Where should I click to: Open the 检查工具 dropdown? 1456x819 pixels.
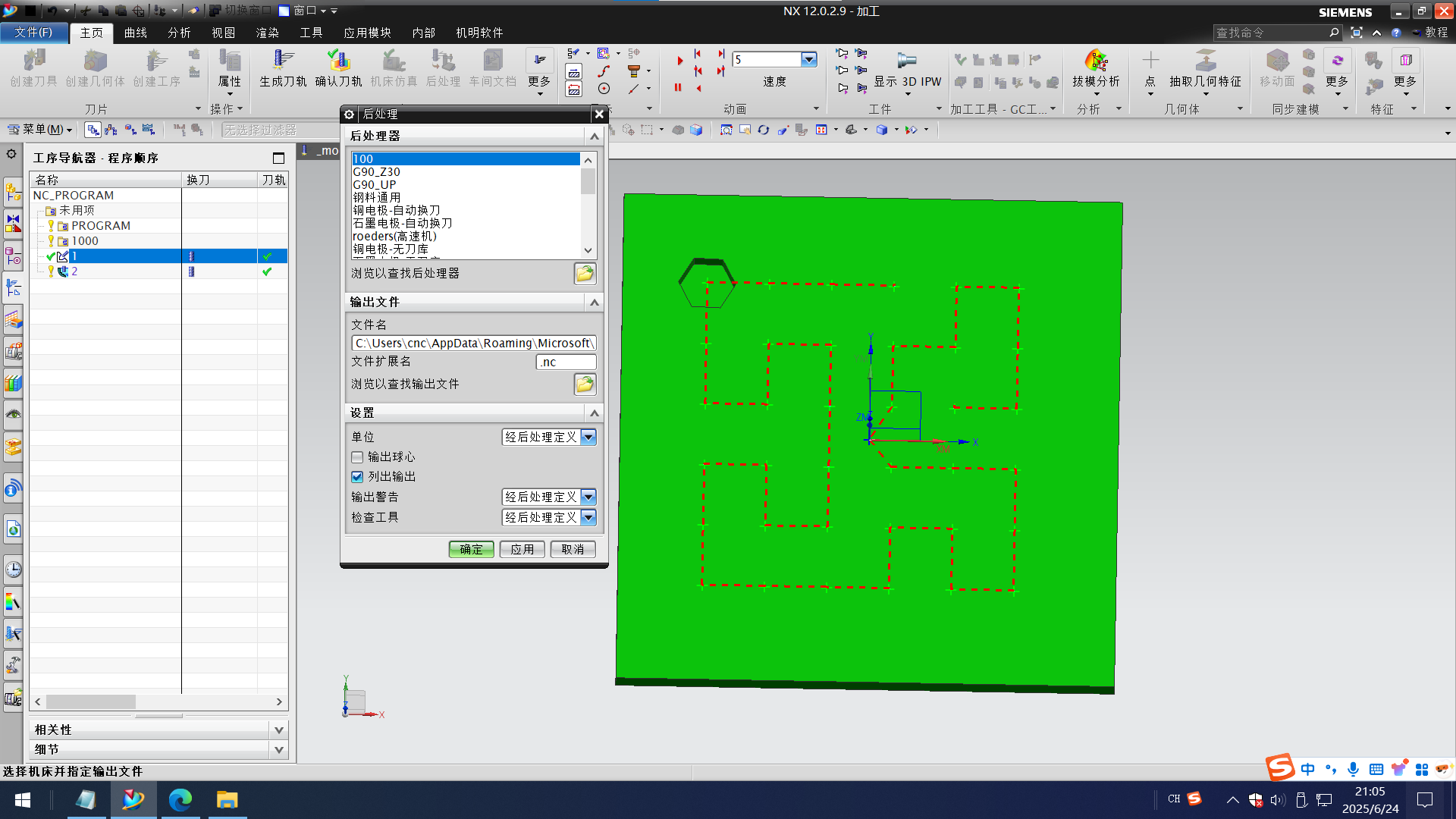[x=588, y=518]
